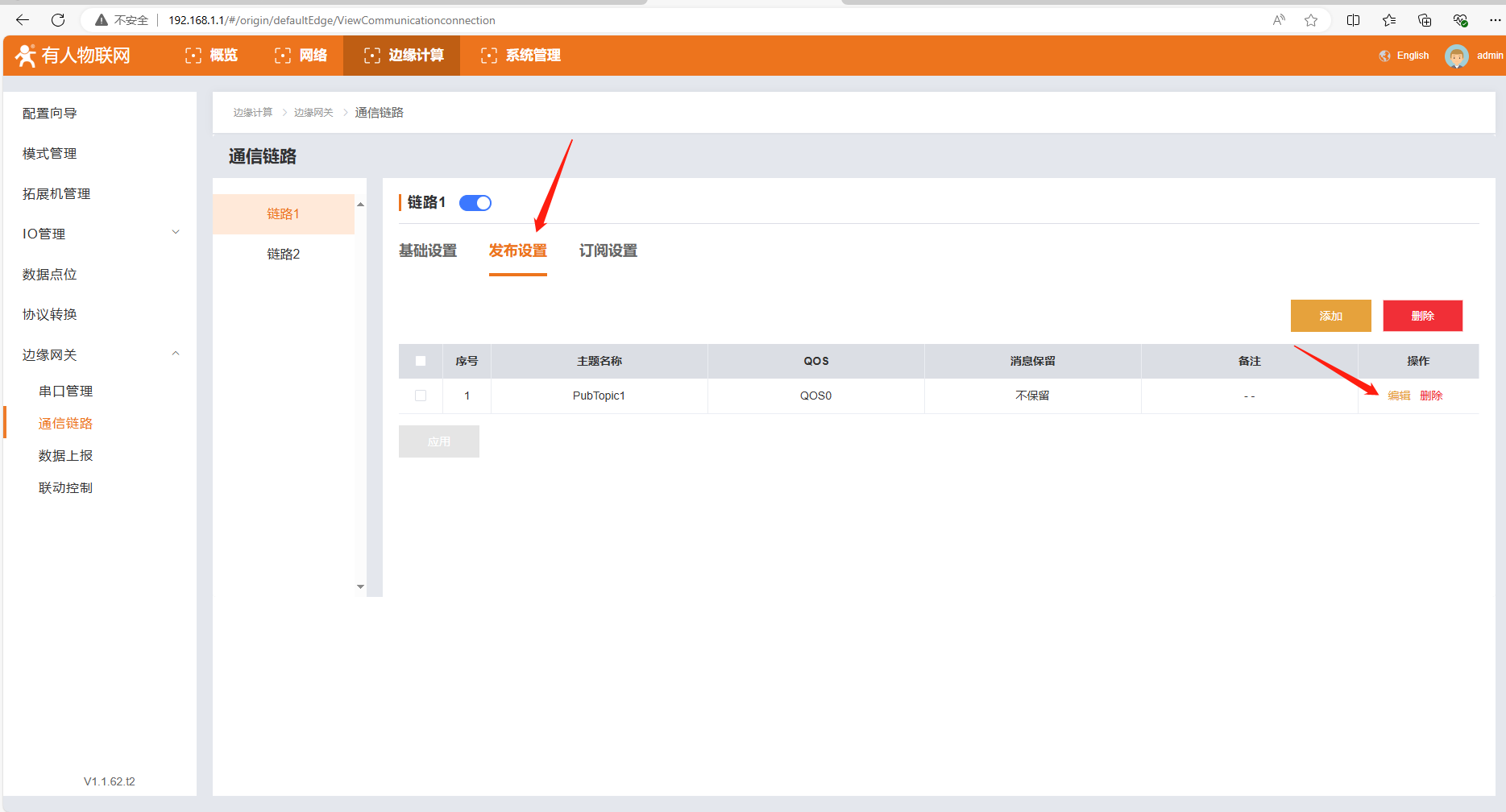
Task: Check the PubTopic1 row checkbox
Action: (421, 396)
